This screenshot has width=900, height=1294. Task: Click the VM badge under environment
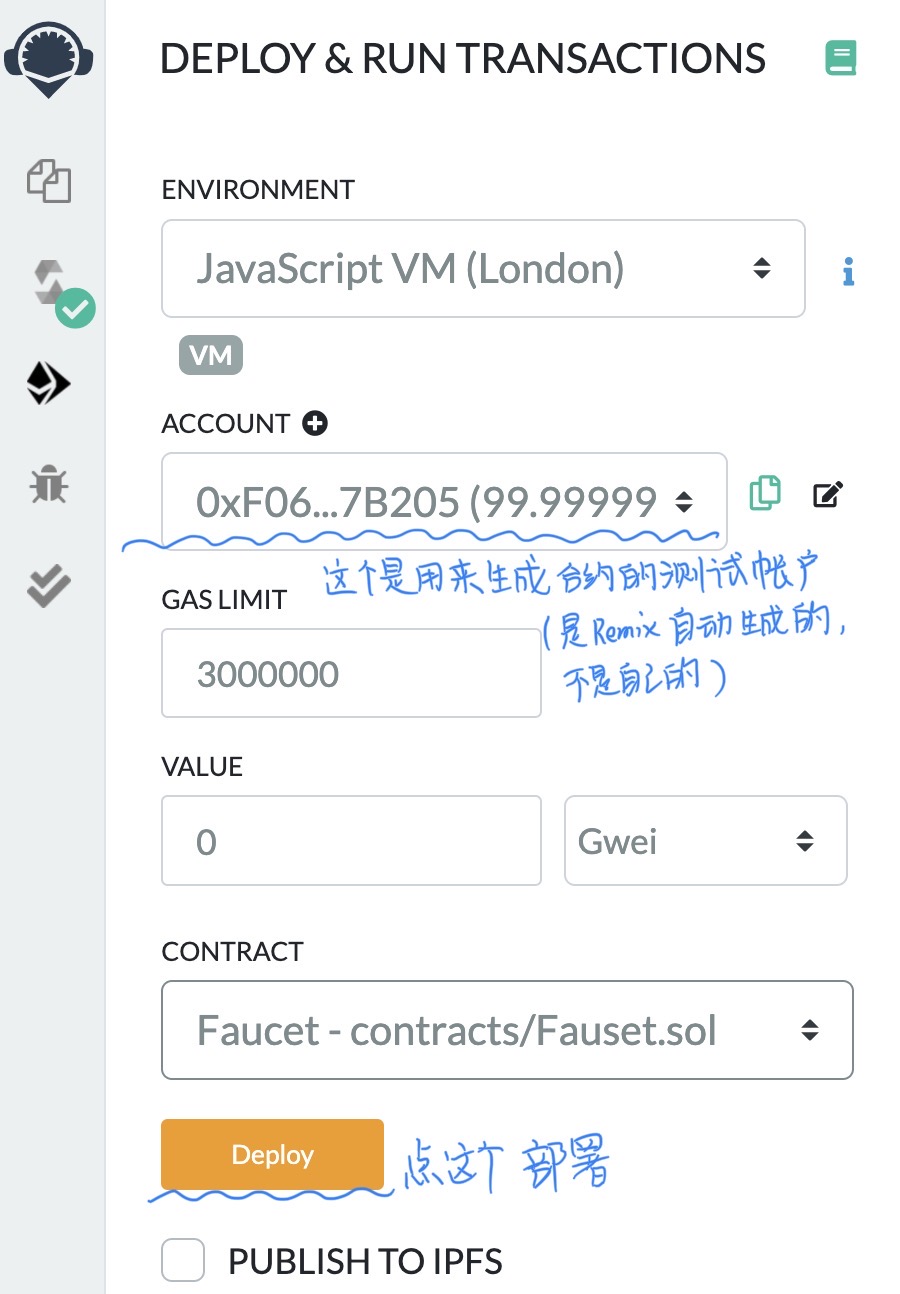[x=210, y=355]
